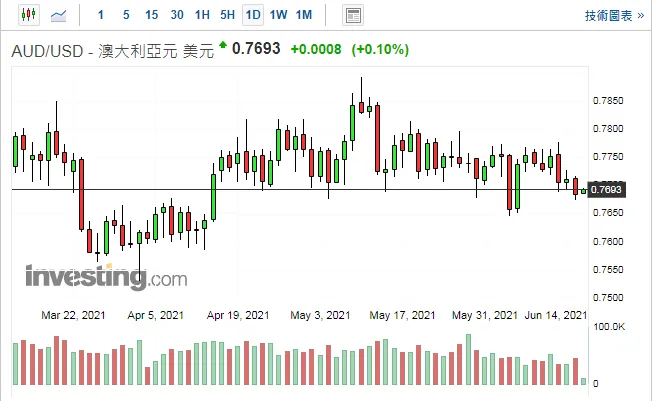
Task: Select the 5H timeframe
Action: coord(227,15)
